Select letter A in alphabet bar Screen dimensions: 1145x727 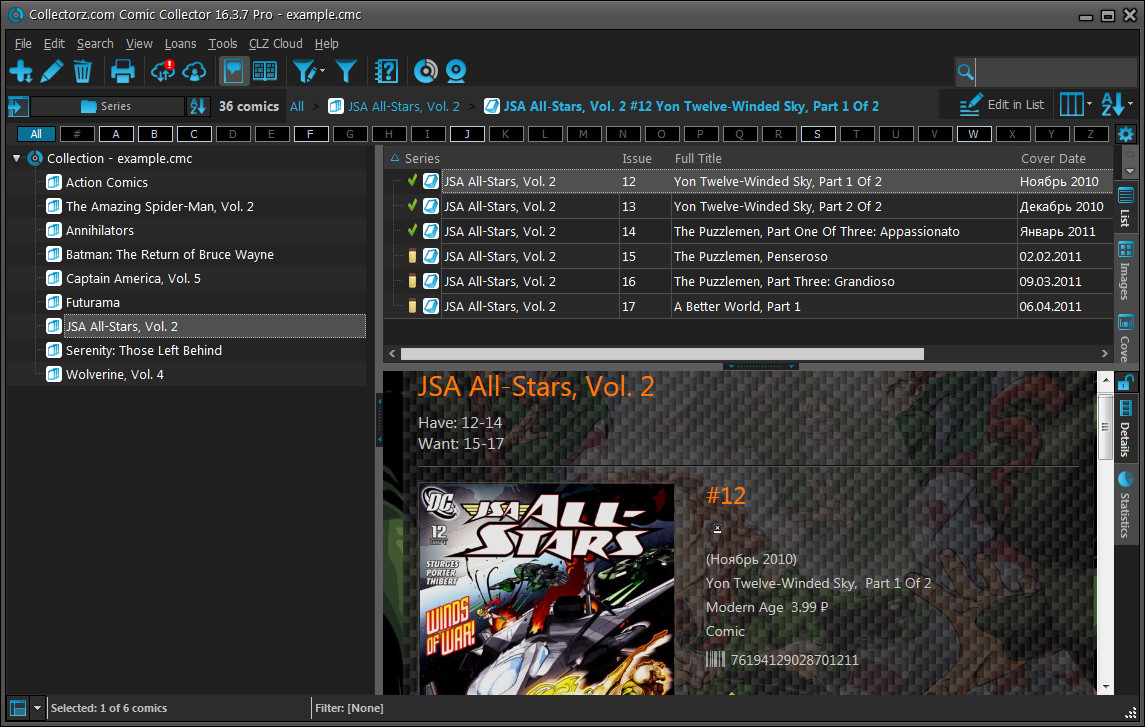click(115, 134)
